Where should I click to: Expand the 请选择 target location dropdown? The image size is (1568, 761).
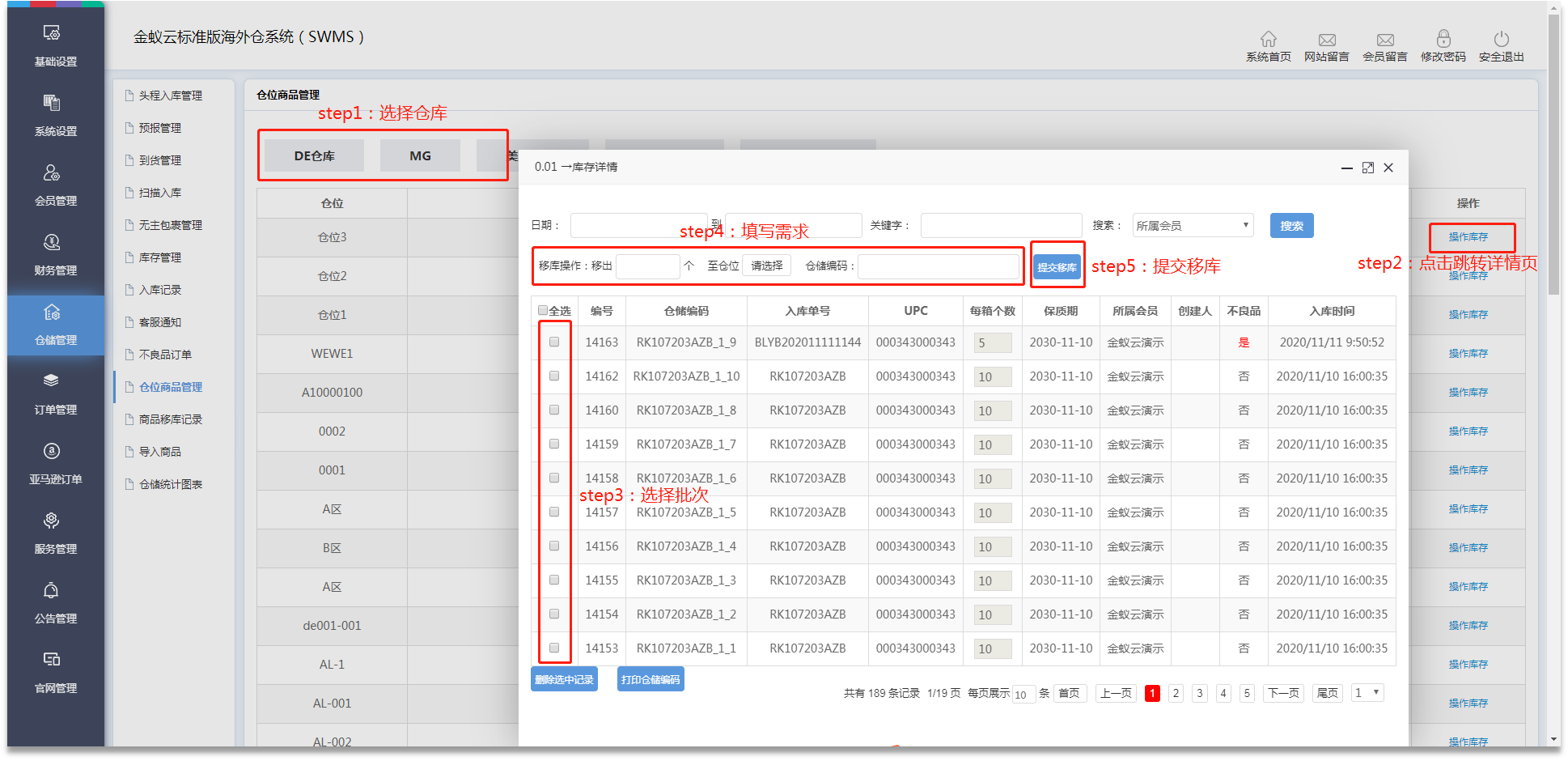coord(766,266)
